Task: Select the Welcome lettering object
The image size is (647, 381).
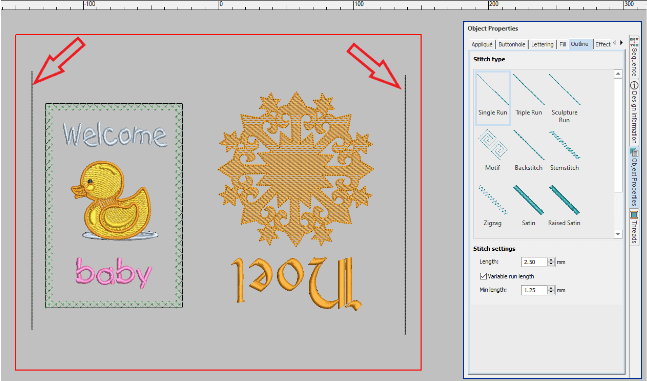Action: pos(115,134)
